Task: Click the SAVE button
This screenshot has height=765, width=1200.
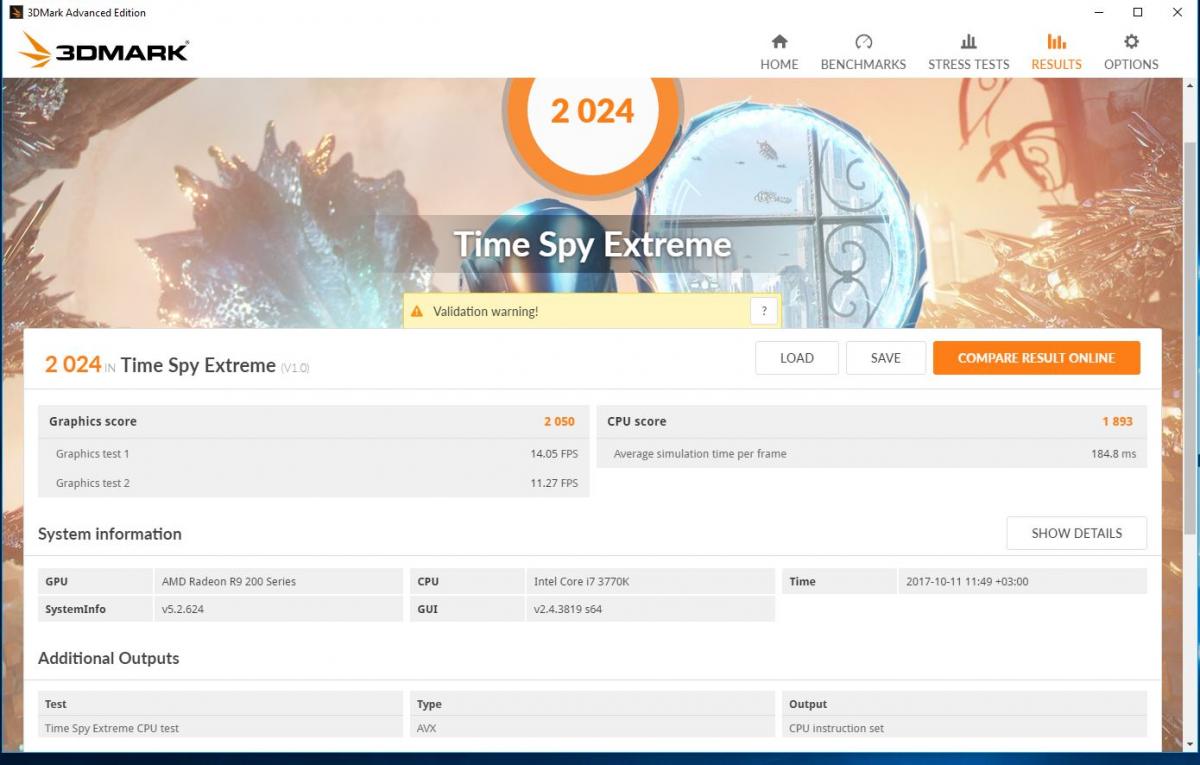Action: pyautogui.click(x=885, y=358)
